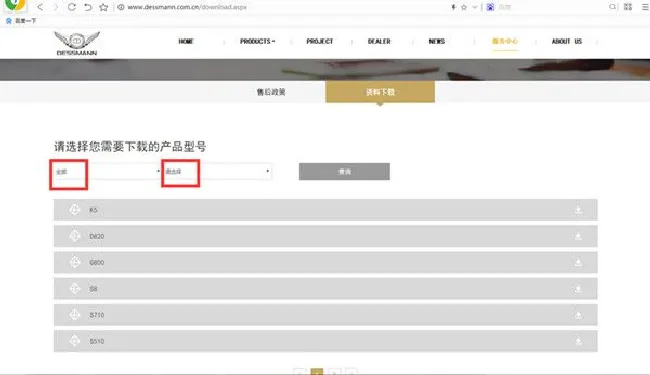650x375 pixels.
Task: Download the D820 file with its download icon
Action: (x=578, y=236)
